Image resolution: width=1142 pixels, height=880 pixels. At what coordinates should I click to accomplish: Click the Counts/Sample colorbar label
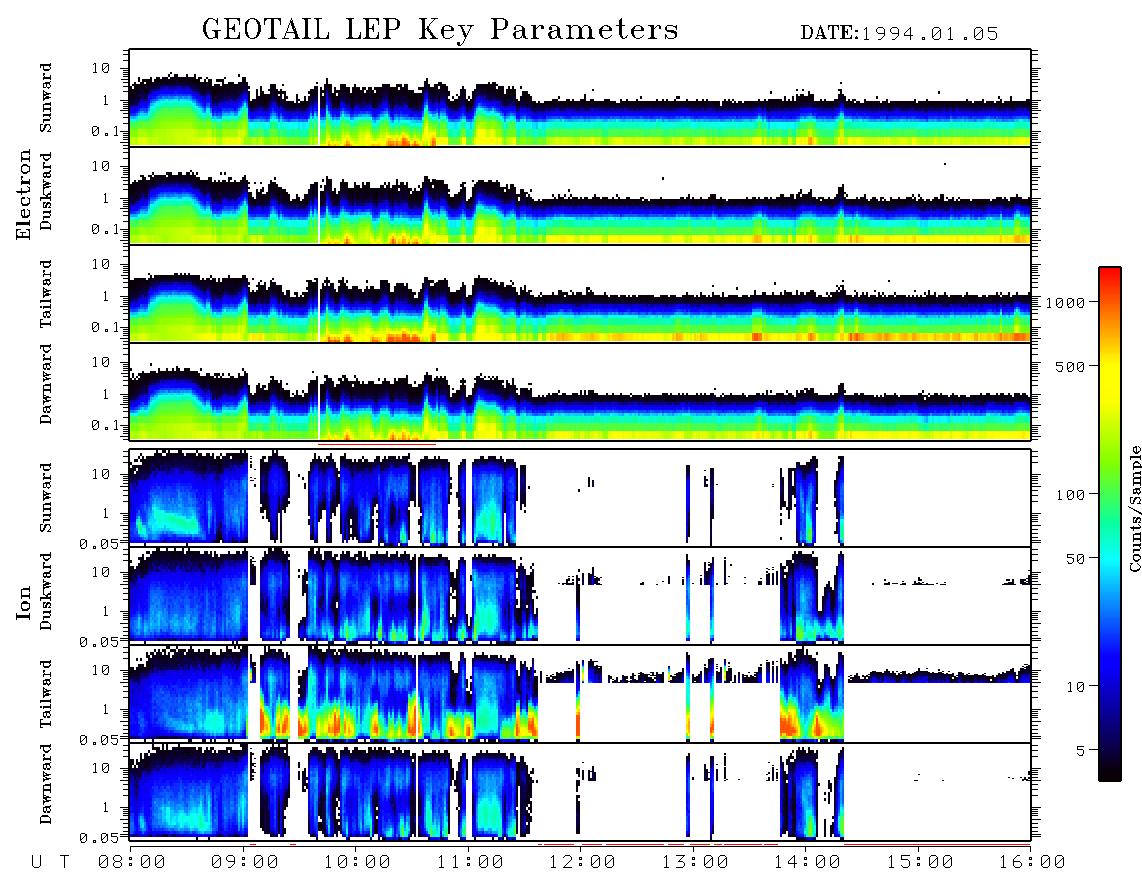[1134, 508]
